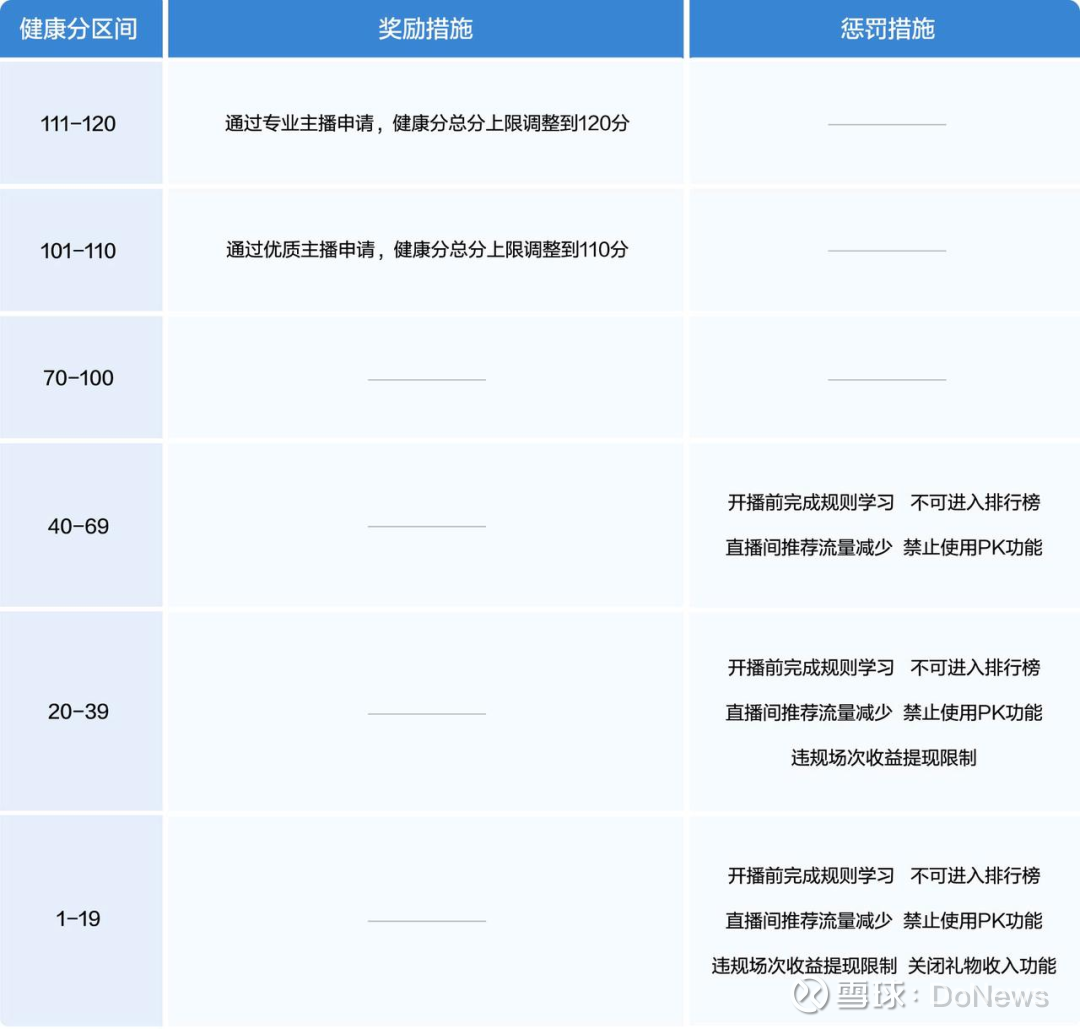Select the 101-110 score range cell
1080x1029 pixels.
(79, 249)
